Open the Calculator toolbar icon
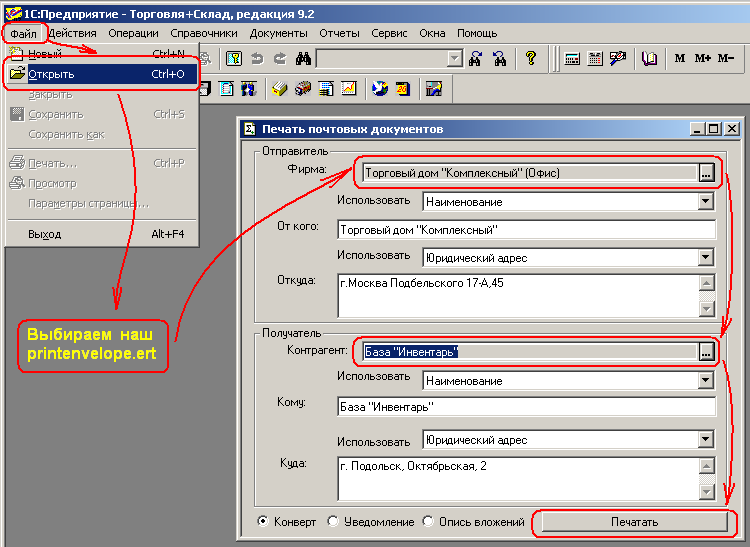 coord(572,59)
